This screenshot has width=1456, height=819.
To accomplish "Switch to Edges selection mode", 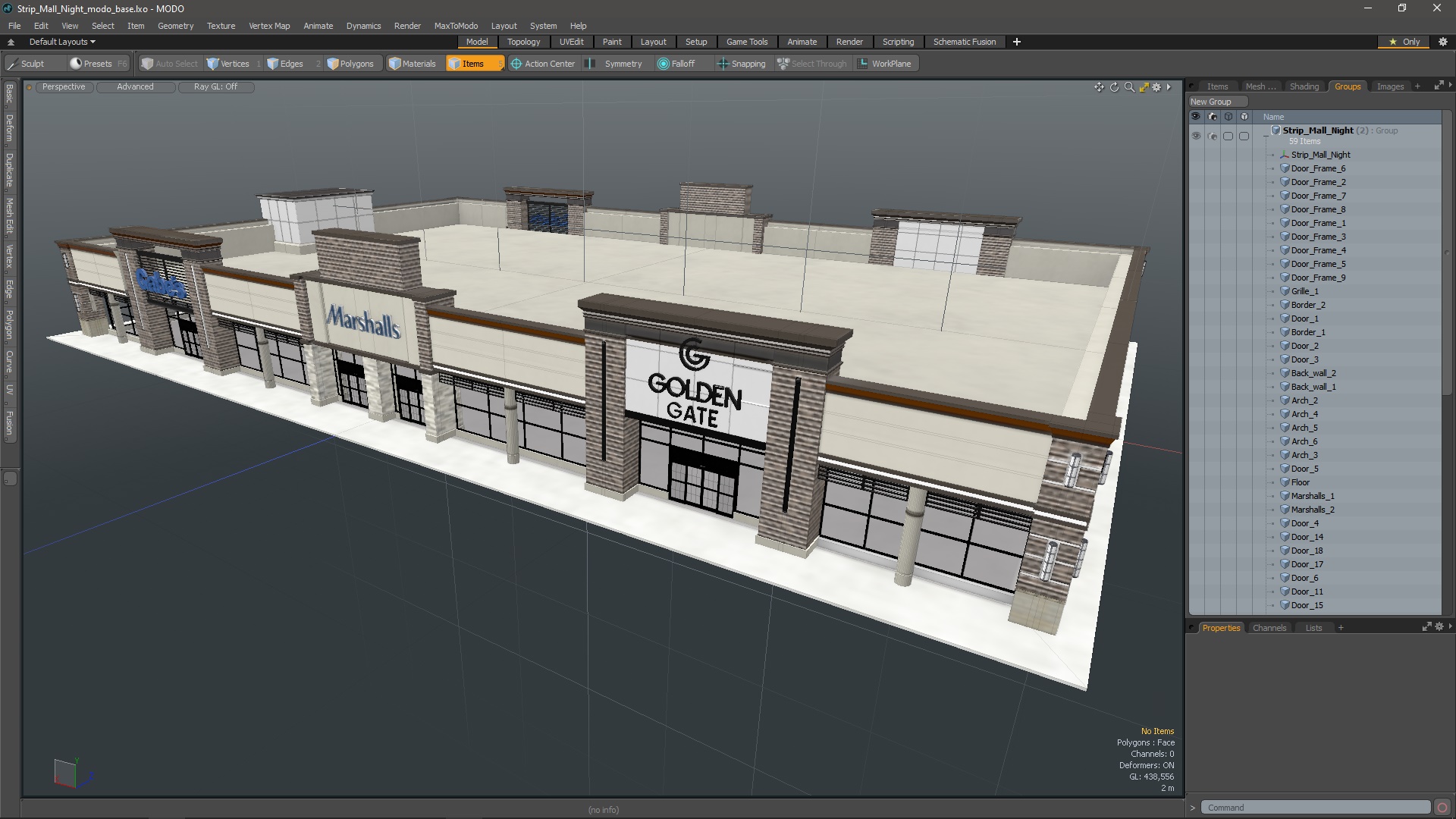I will (x=285, y=64).
